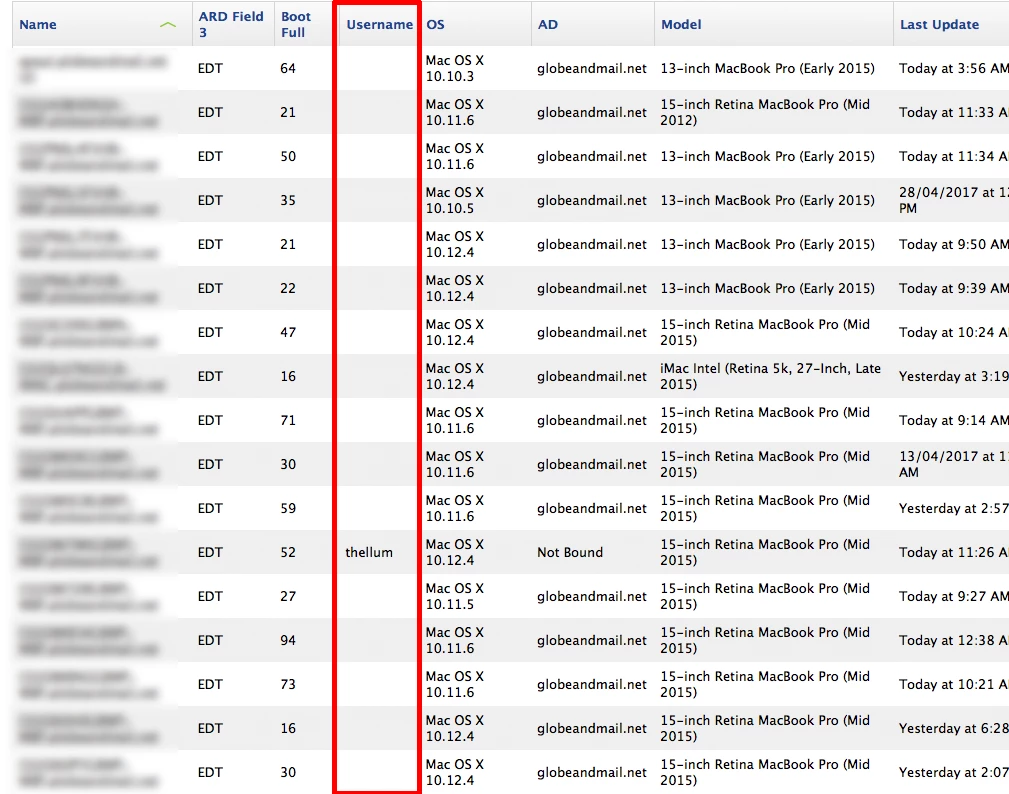Click the green sort arrow in Name header
This screenshot has height=794, width=1009.
tap(167, 24)
